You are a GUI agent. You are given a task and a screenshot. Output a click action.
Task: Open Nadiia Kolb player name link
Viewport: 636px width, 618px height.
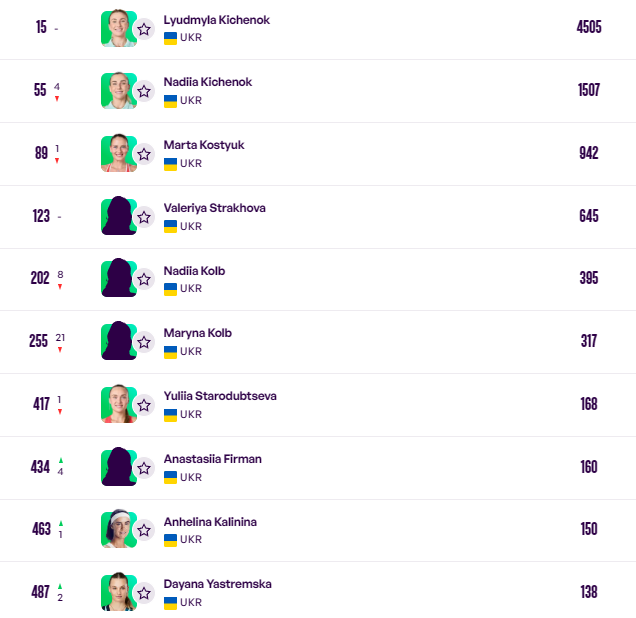(x=194, y=270)
